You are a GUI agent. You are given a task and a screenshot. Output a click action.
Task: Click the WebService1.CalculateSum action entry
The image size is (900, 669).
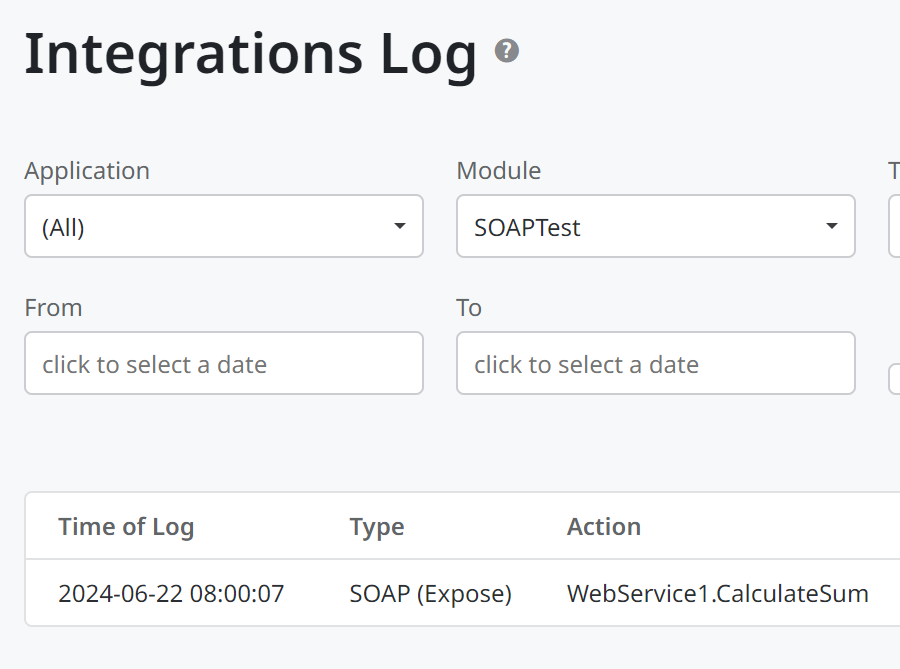coord(717,593)
